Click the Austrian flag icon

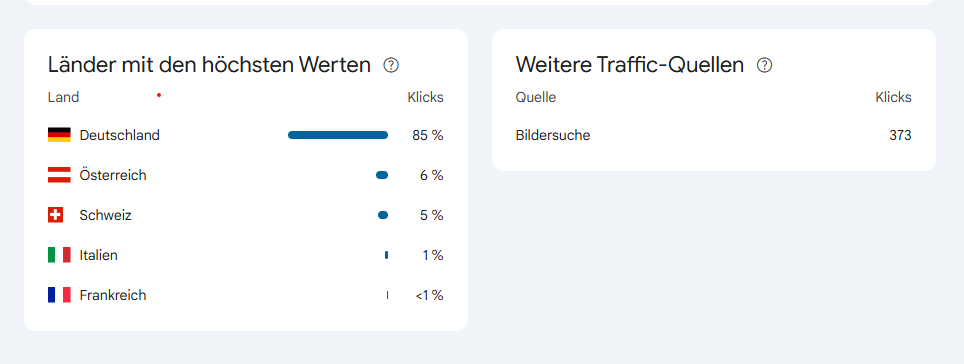(x=59, y=175)
